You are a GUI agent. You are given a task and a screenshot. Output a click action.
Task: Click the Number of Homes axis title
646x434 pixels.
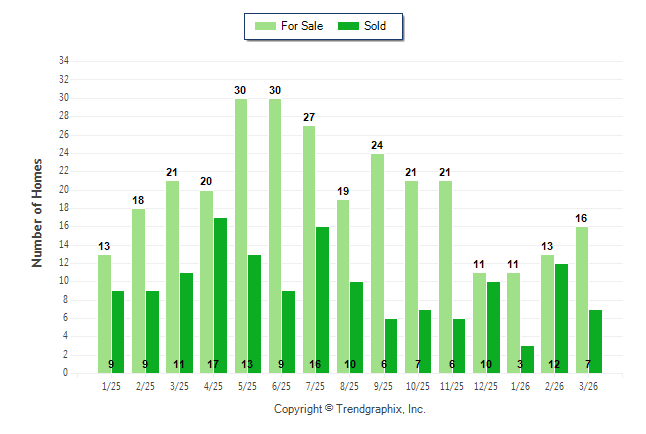point(38,212)
